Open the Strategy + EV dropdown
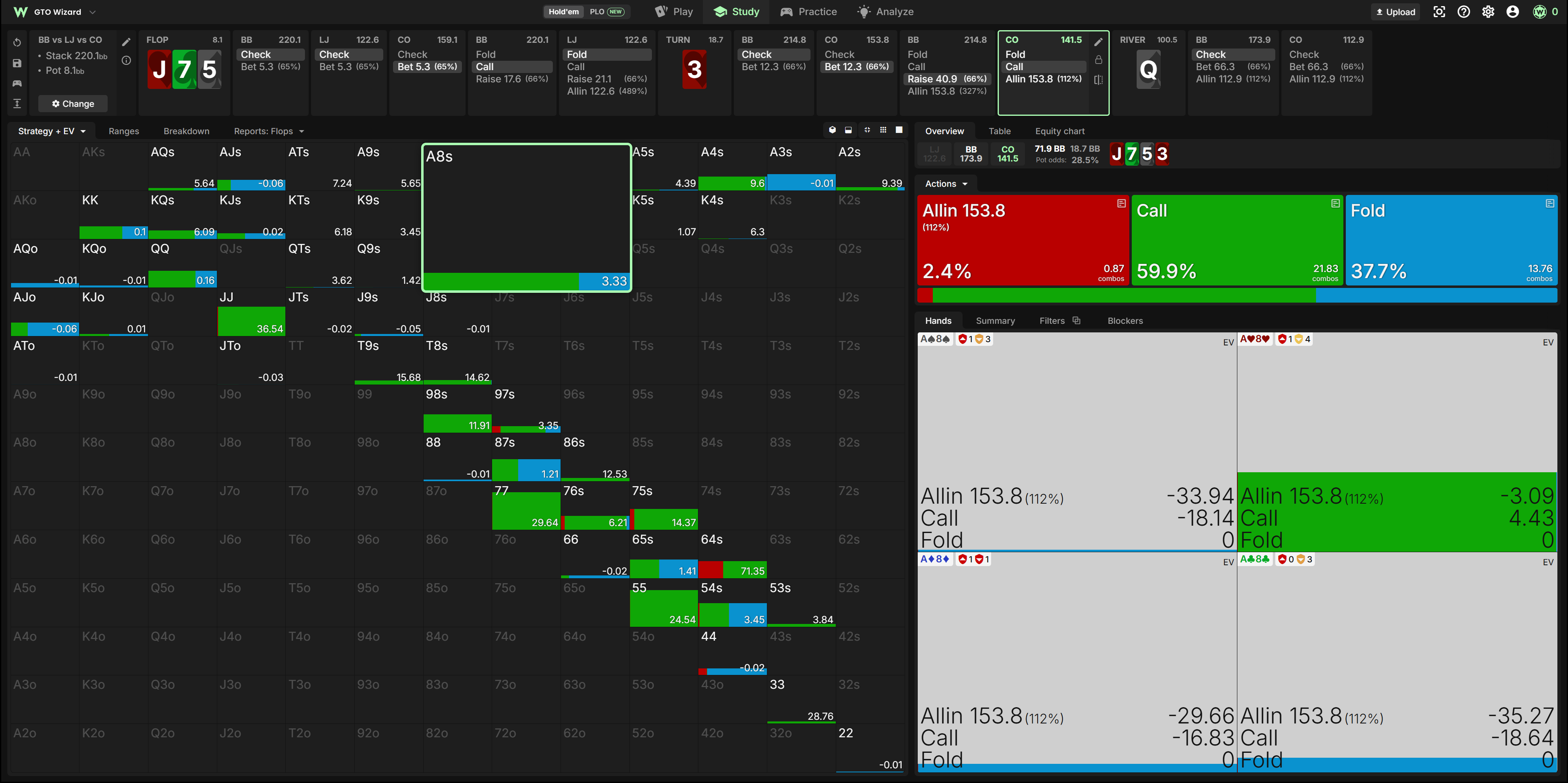 52,131
